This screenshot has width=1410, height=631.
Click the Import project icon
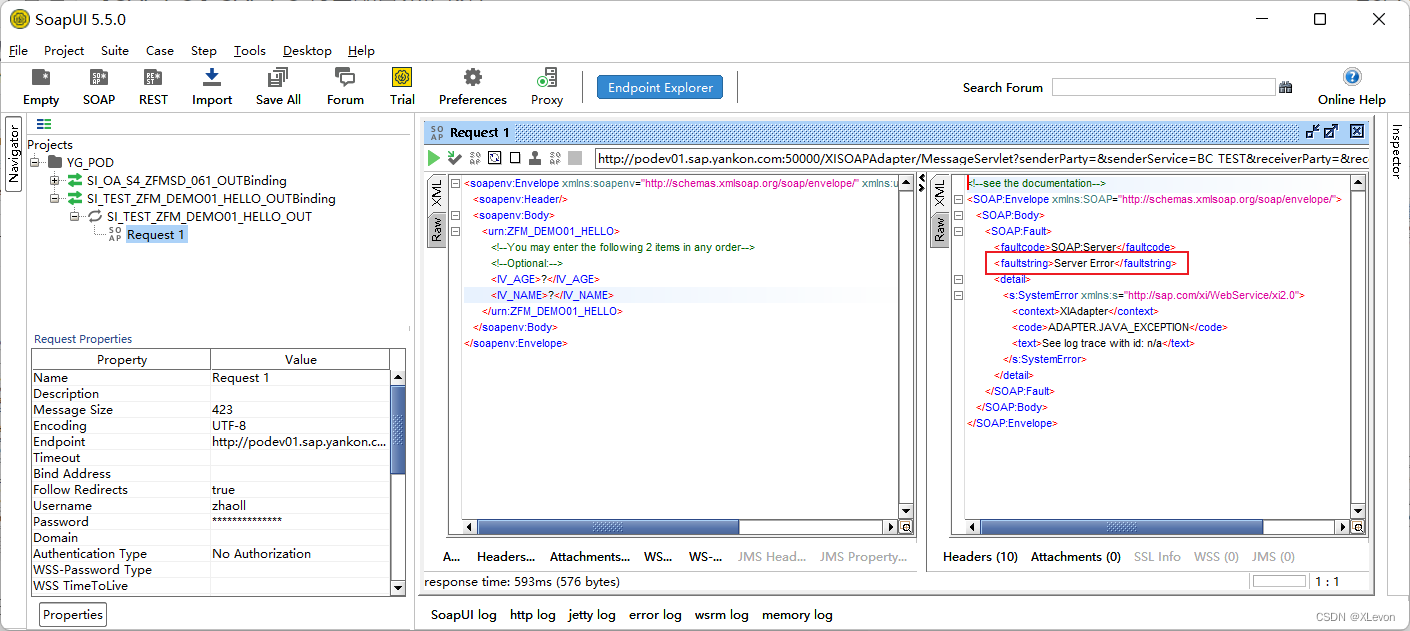(212, 78)
